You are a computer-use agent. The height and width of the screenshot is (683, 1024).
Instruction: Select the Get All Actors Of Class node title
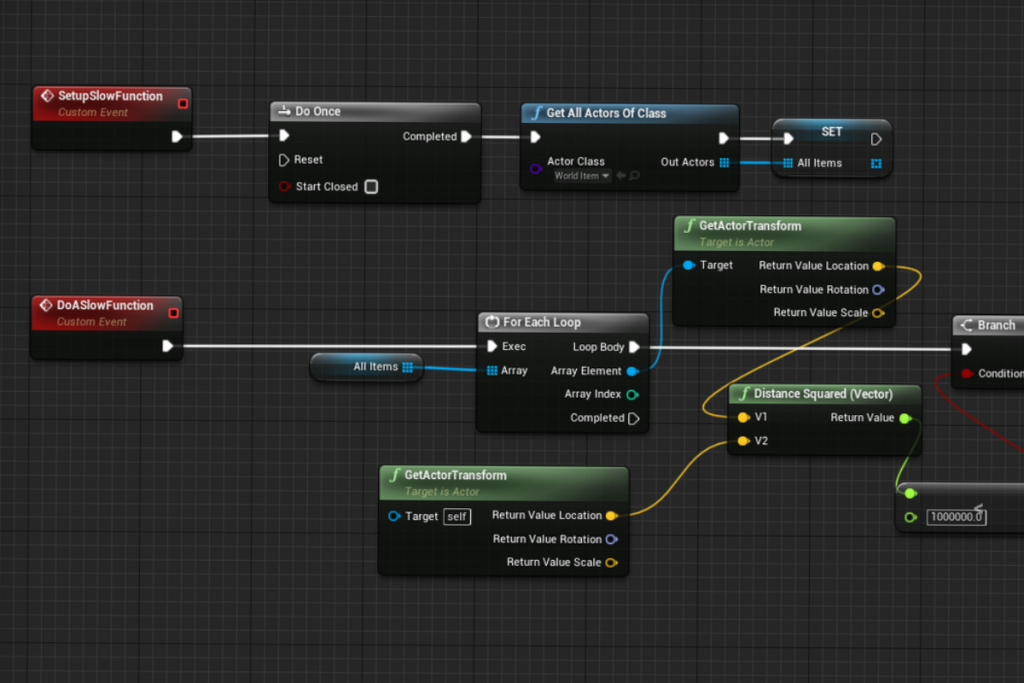pyautogui.click(x=606, y=113)
